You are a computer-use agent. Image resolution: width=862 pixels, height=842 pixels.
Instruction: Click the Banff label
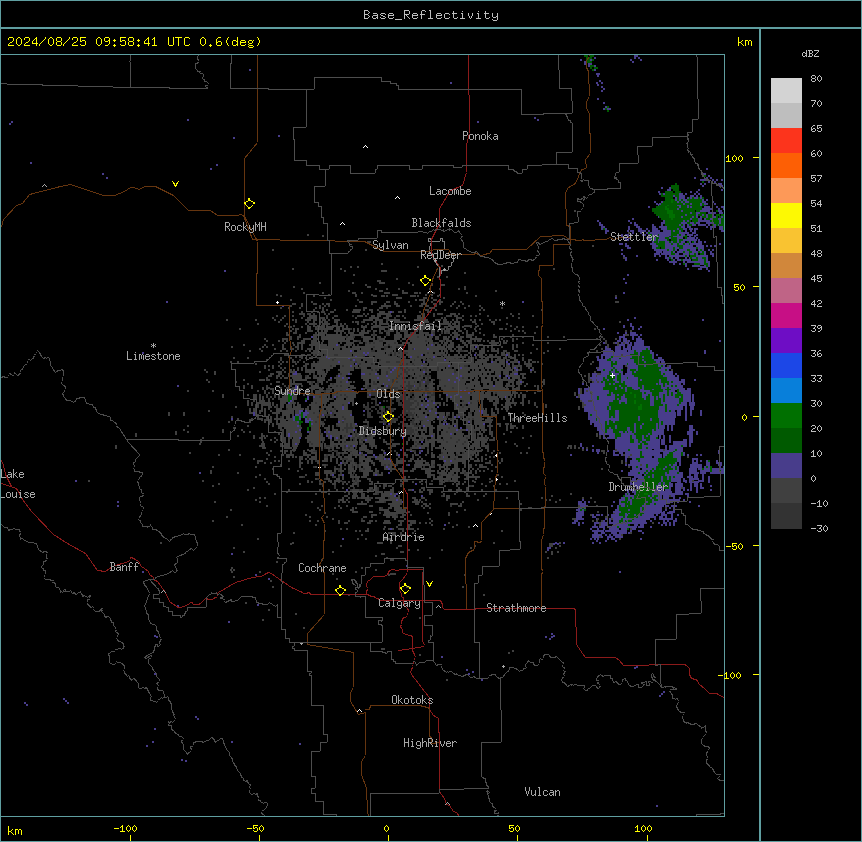click(124, 567)
